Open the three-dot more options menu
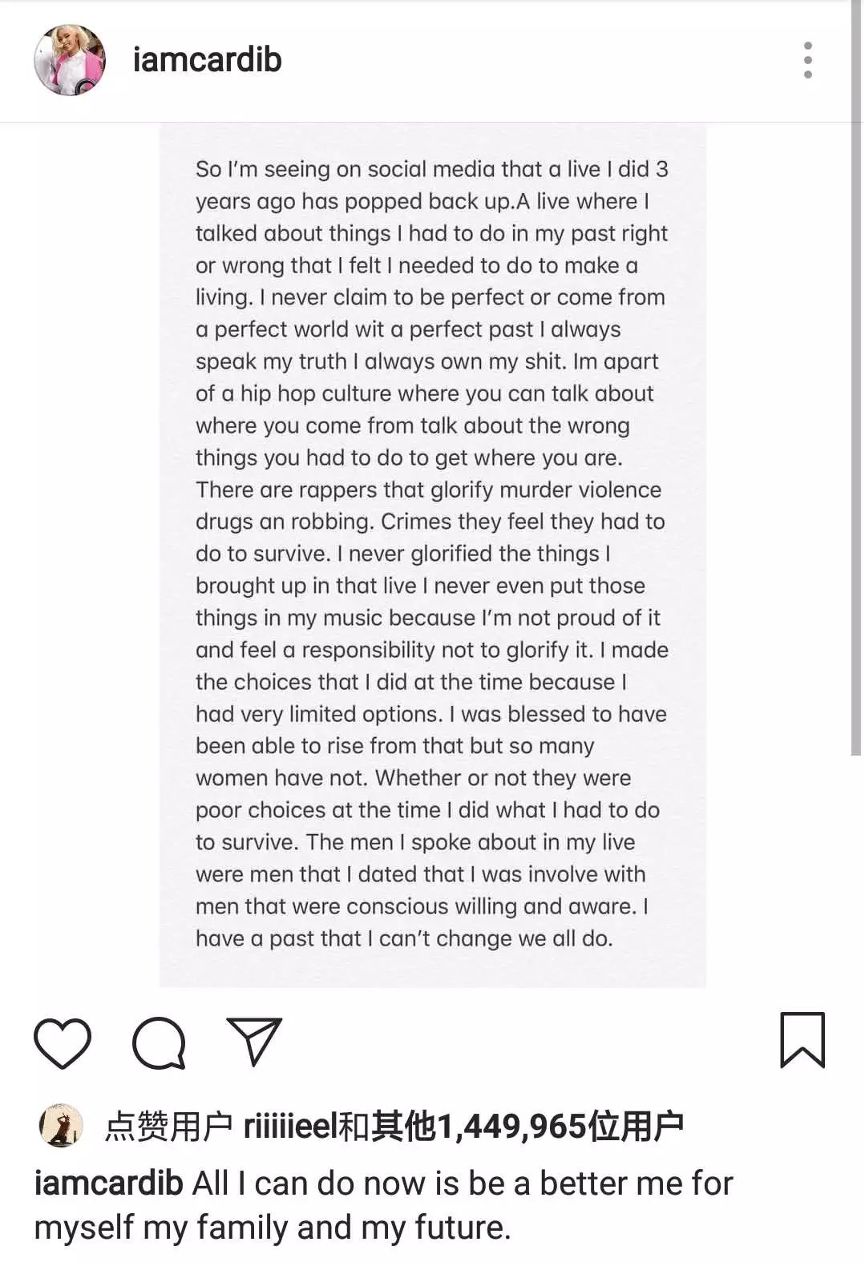 pyautogui.click(x=808, y=60)
